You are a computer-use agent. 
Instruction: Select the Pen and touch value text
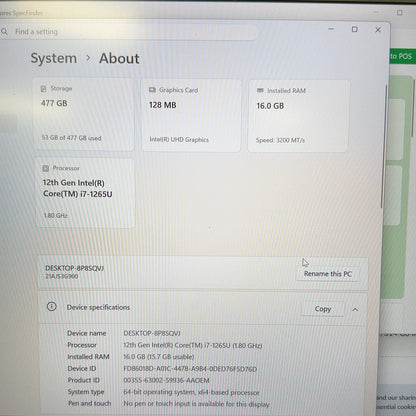[x=196, y=404]
